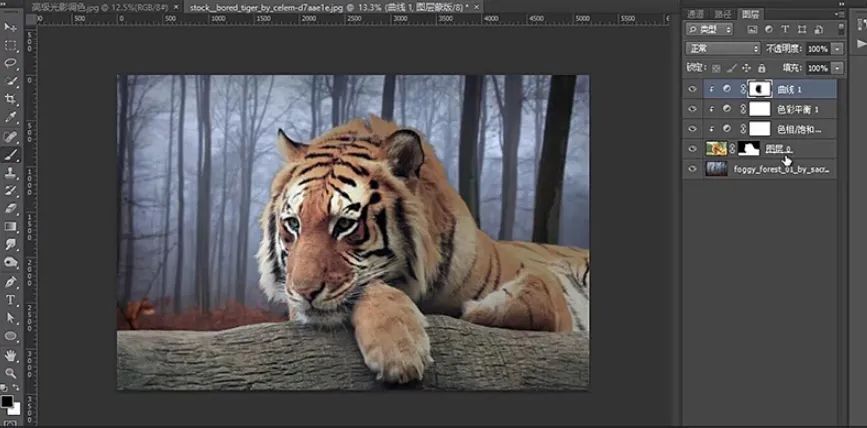The width and height of the screenshot is (867, 428).
Task: Select the Move tool
Action: (11, 28)
